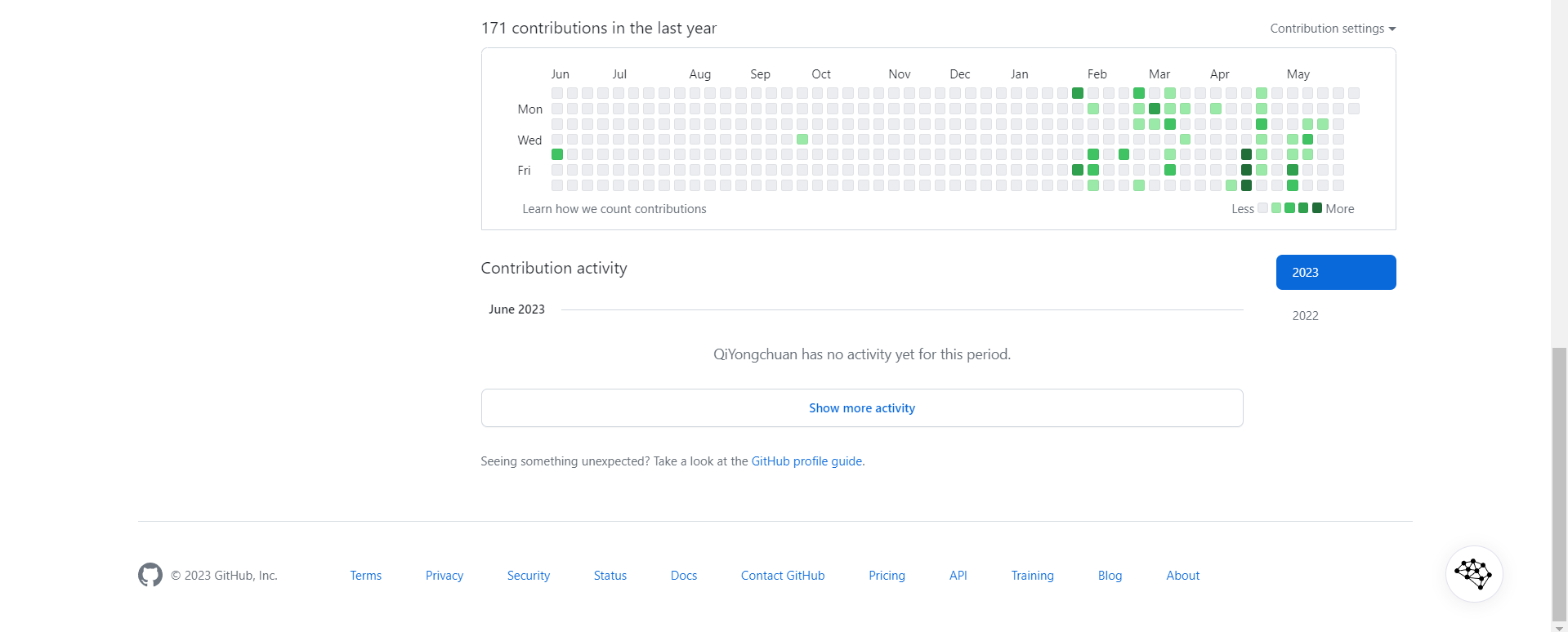Open the Docs footer link

[x=684, y=576]
